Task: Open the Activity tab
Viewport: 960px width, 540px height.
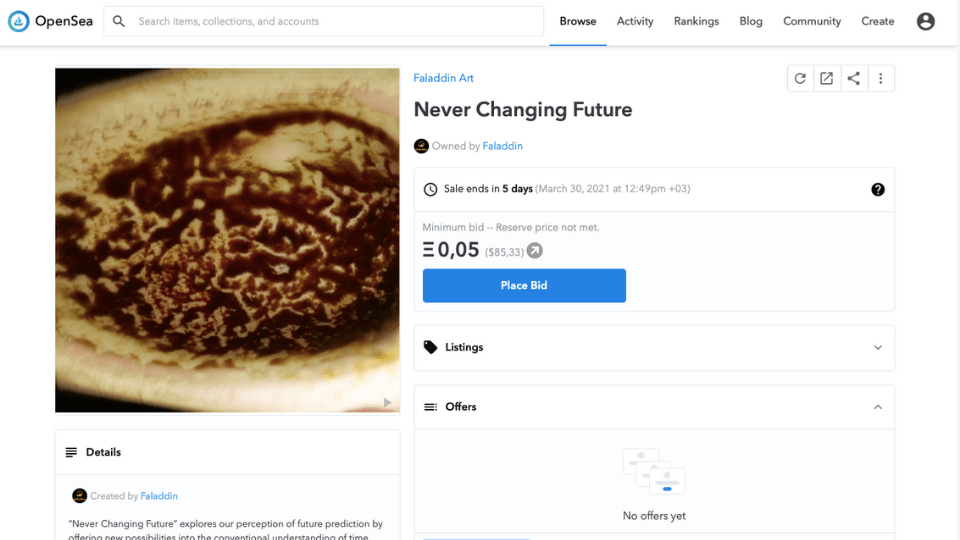Action: [635, 21]
